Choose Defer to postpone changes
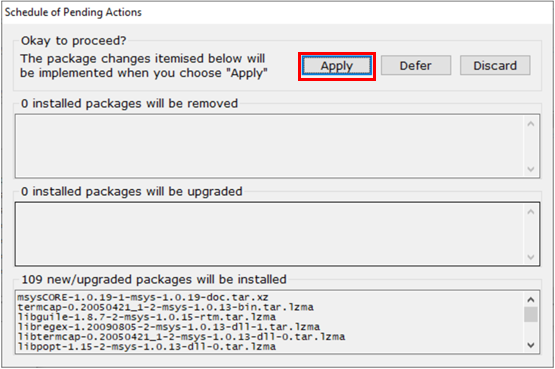 click(x=416, y=65)
